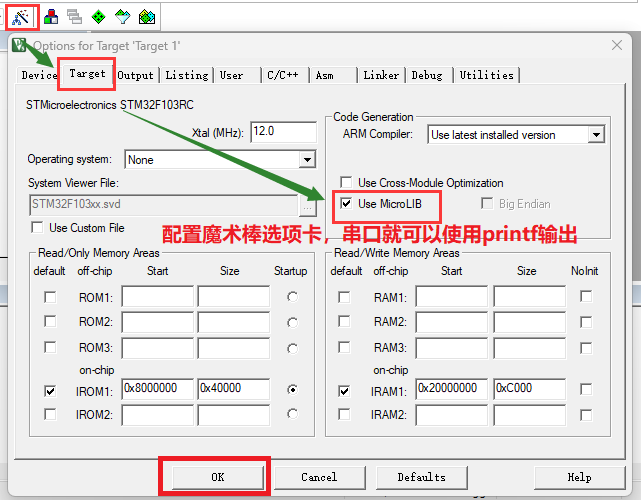Check the RAM2 default checkbox
641x500 pixels.
tap(344, 322)
